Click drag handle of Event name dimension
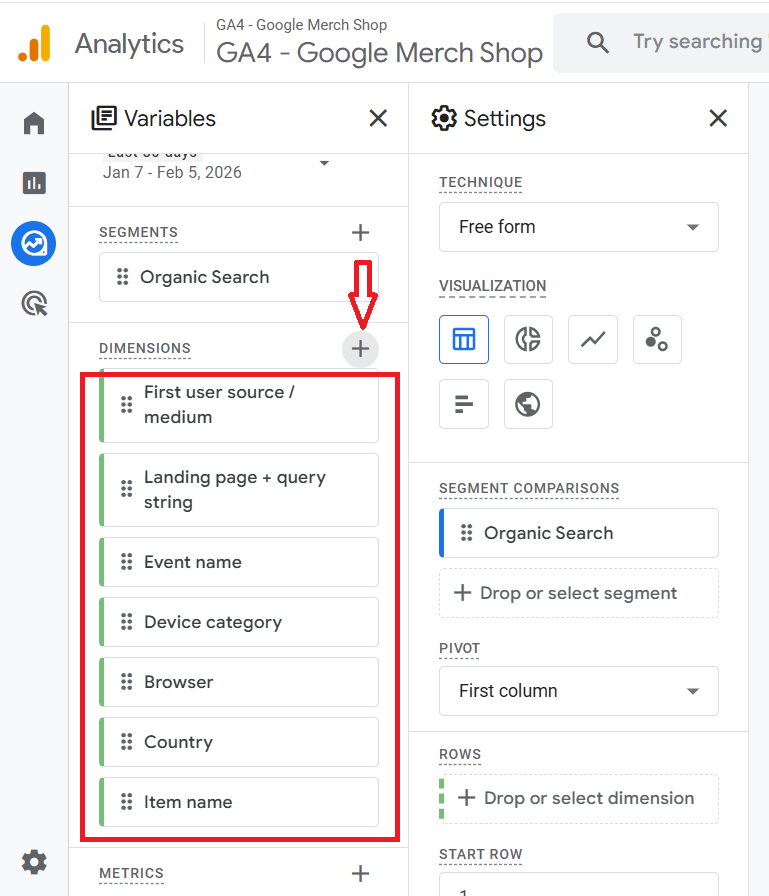 pos(126,562)
